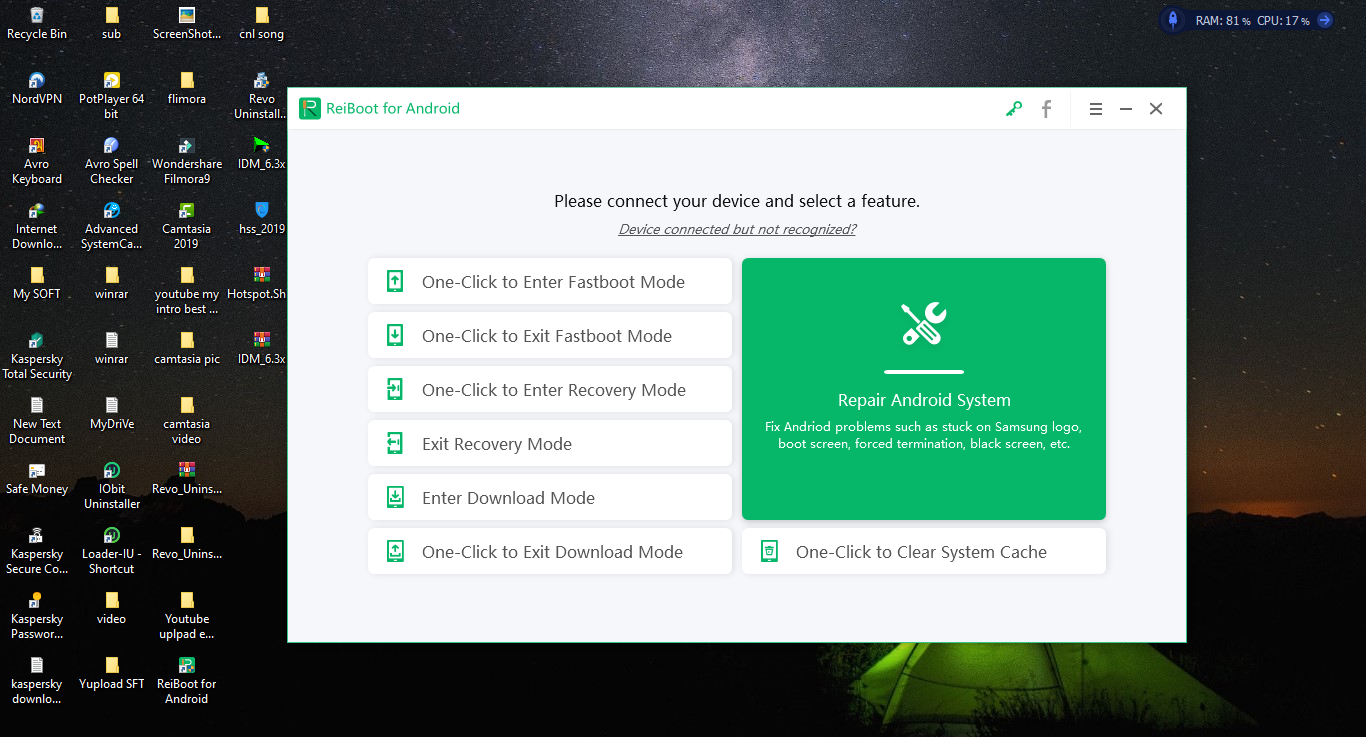This screenshot has height=737, width=1366.
Task: Select the 'ReiBoot for Android' desktop shortcut
Action: click(x=187, y=681)
